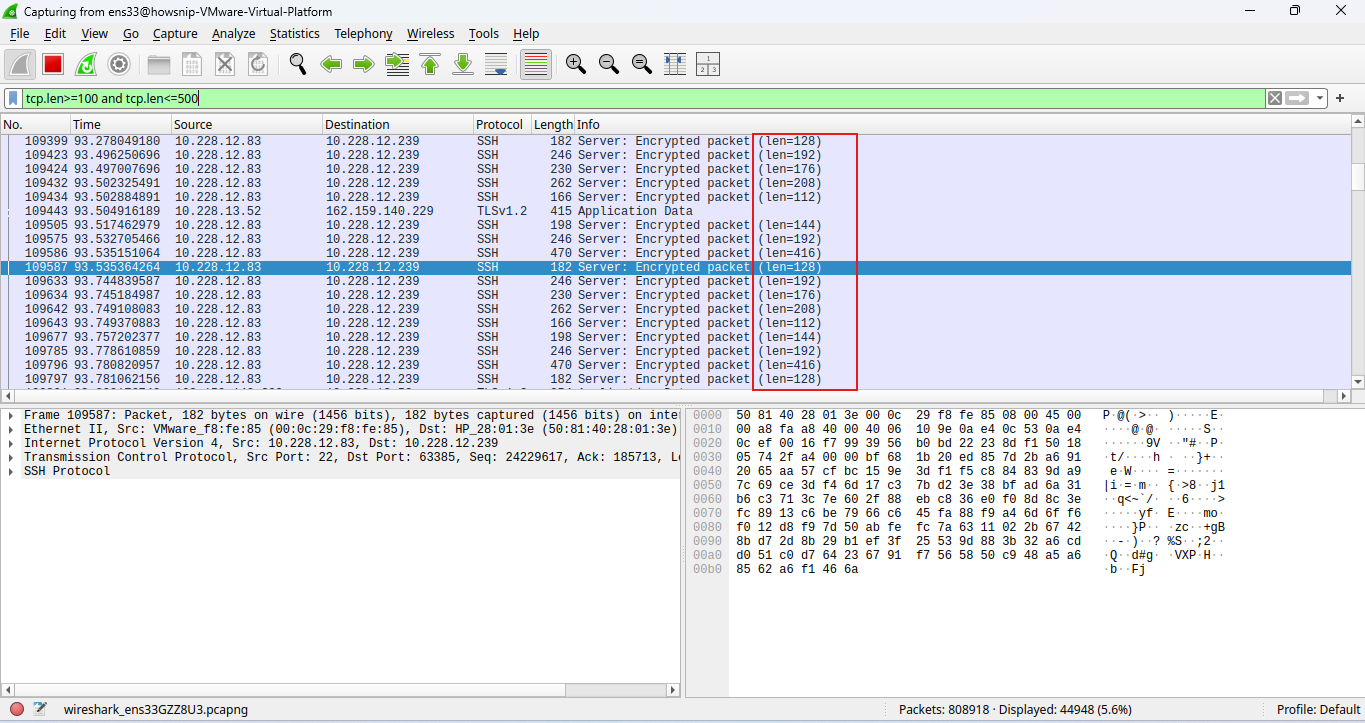Reload this capture file
This screenshot has width=1365, height=723.
point(258,64)
